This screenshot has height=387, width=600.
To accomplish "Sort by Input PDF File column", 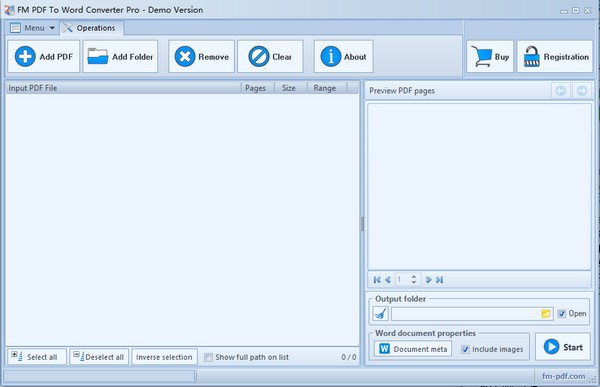I will 124,88.
